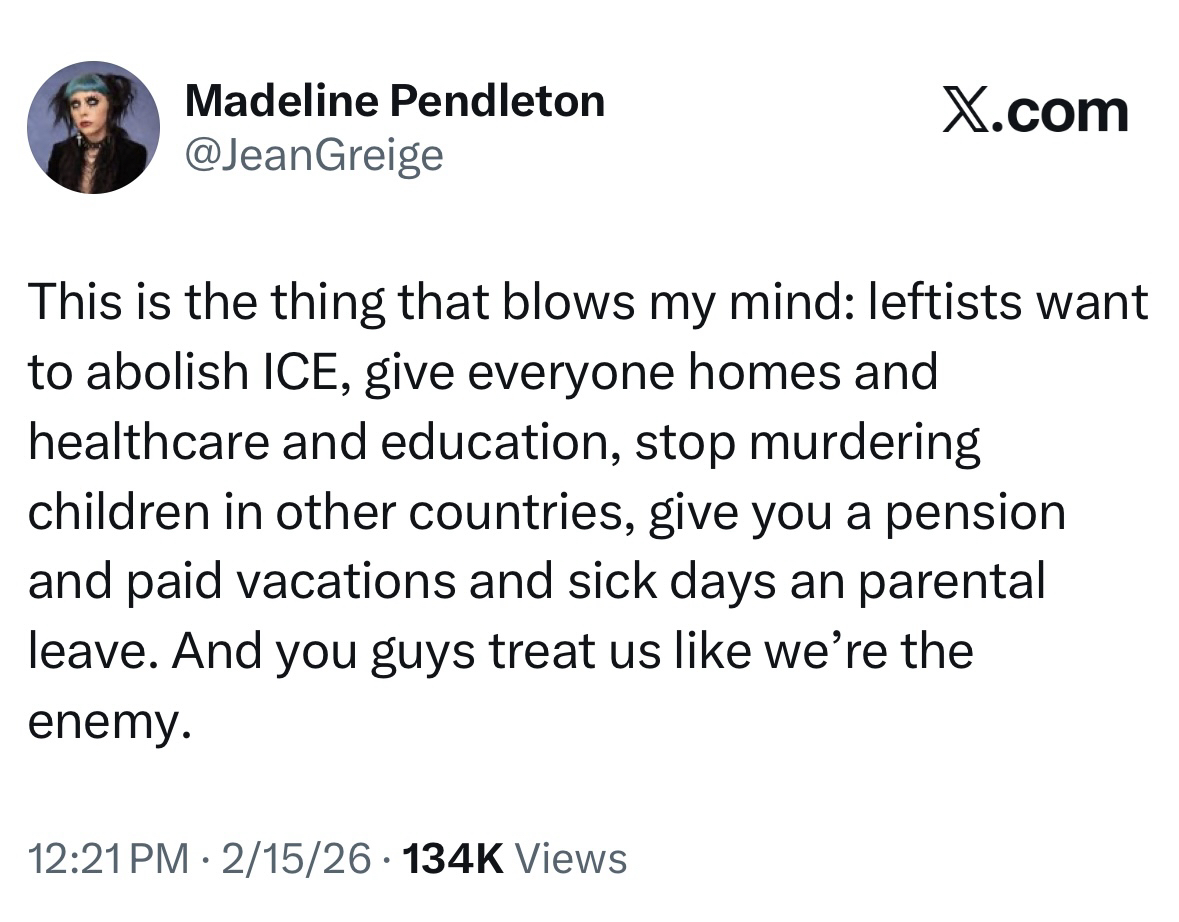This screenshot has height=922, width=1179.
Task: Click the final word "enemy."
Action: click(x=108, y=723)
